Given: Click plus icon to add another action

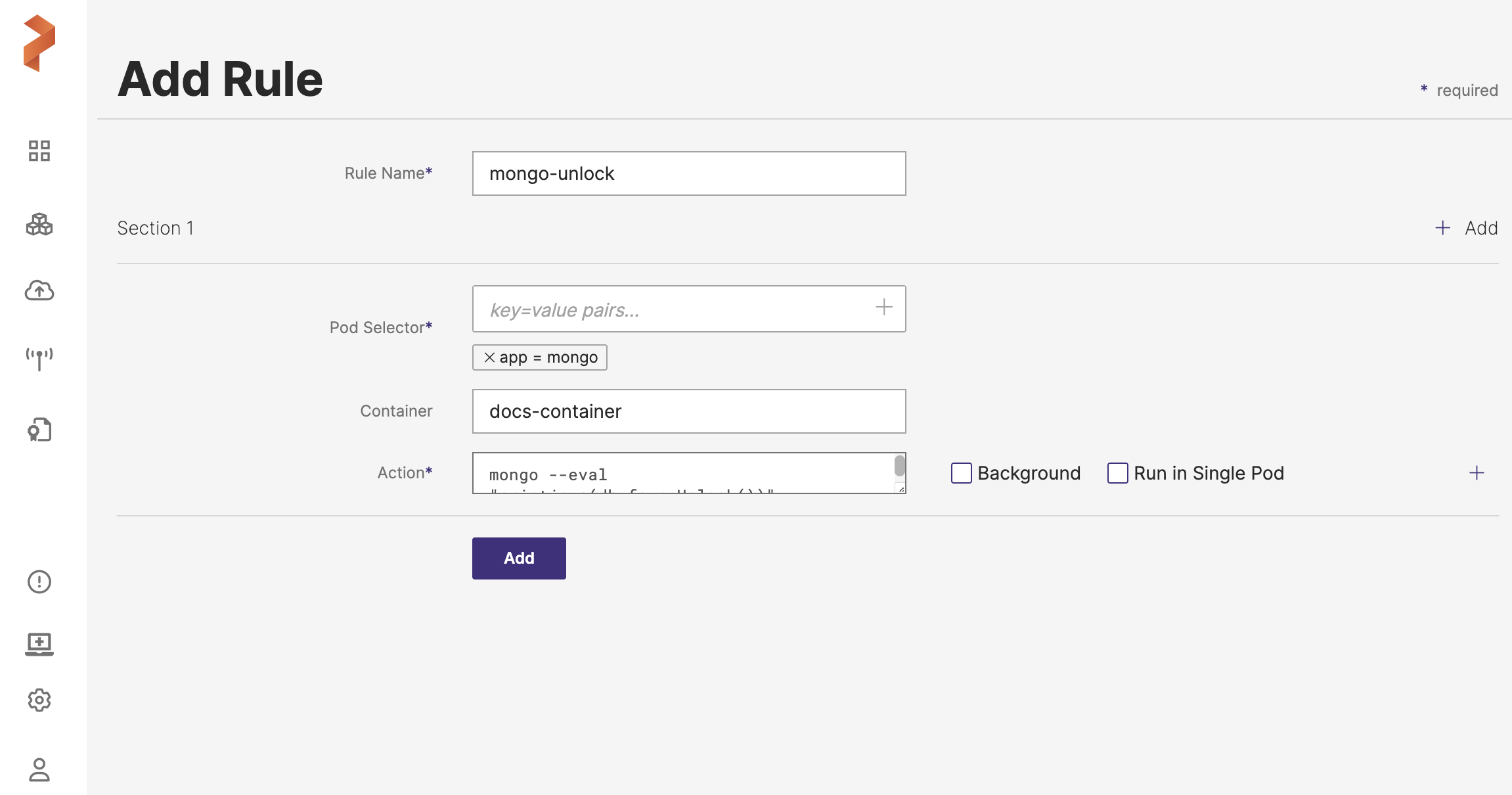Looking at the screenshot, I should point(1477,473).
